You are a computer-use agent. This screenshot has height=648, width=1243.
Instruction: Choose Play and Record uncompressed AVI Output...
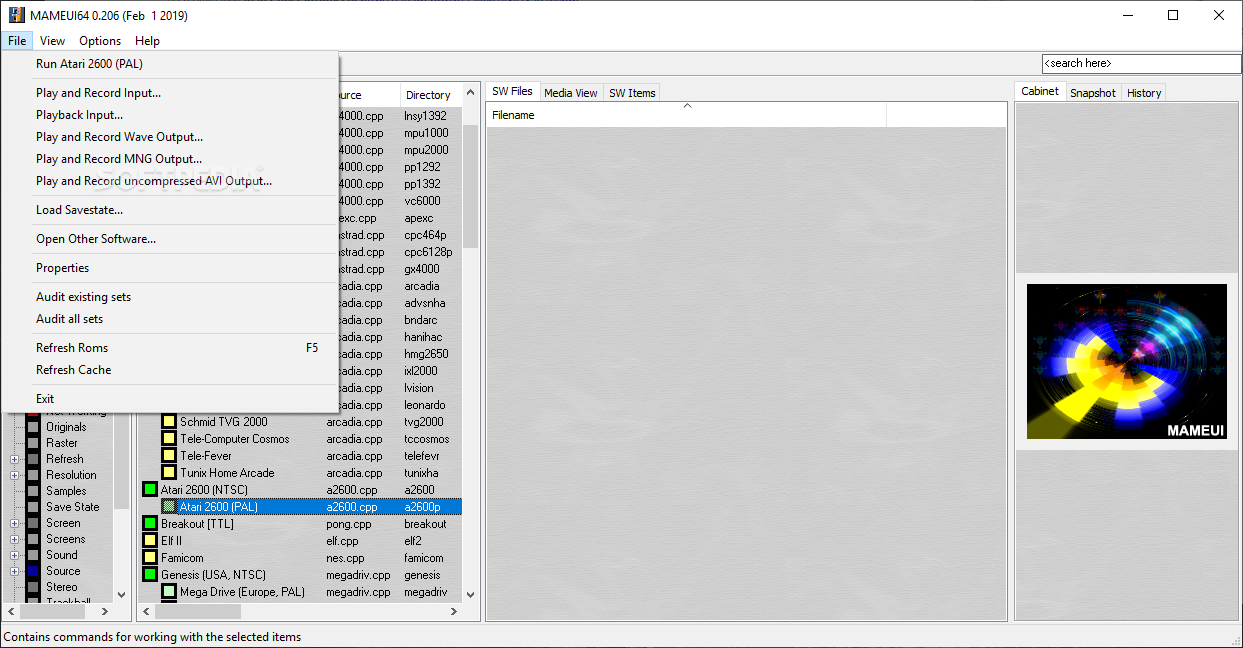pos(170,181)
